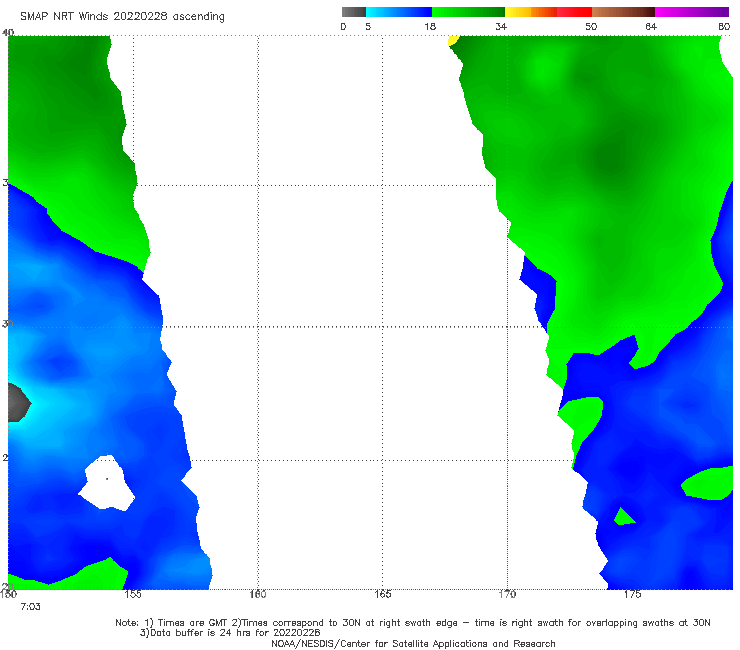Screen dimensions: 740x650
Task: Click the '170' longitude axis label
Action: coord(507,594)
